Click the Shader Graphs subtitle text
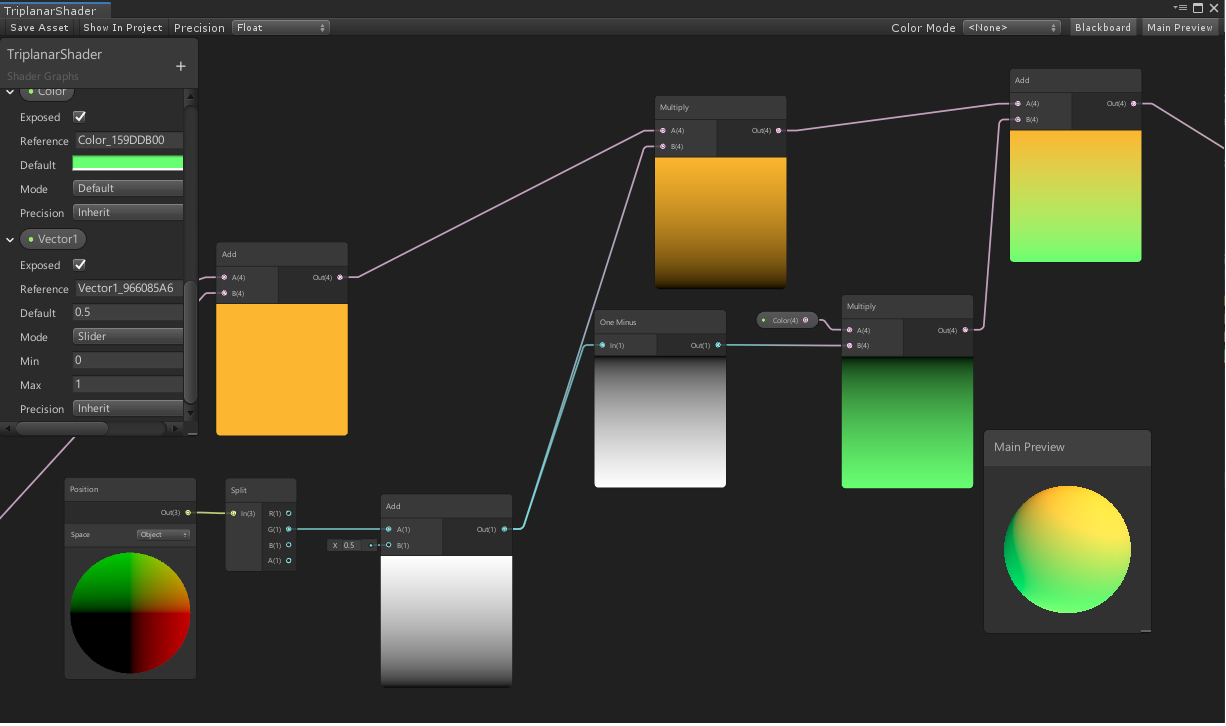Screen dimensions: 1226x726 (x=43, y=76)
